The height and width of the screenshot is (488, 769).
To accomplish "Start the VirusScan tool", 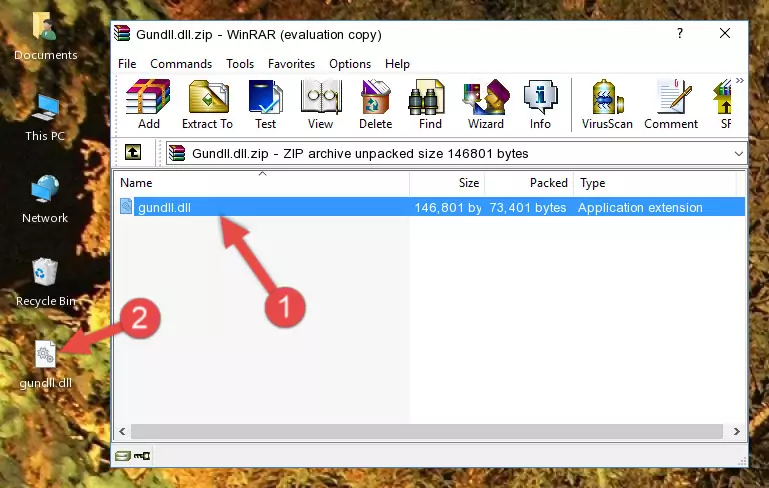I will 607,104.
